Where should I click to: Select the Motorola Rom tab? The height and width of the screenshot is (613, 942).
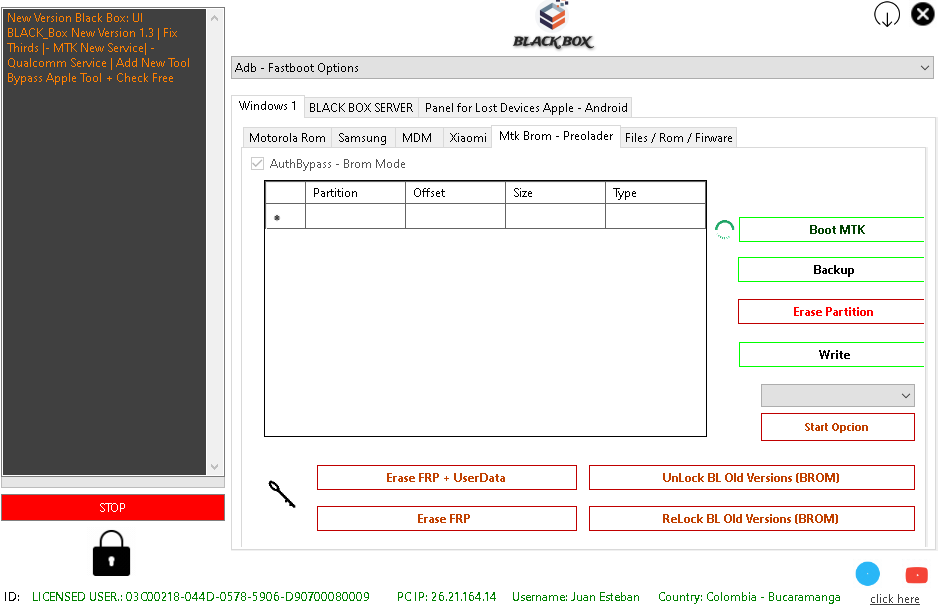click(x=287, y=138)
